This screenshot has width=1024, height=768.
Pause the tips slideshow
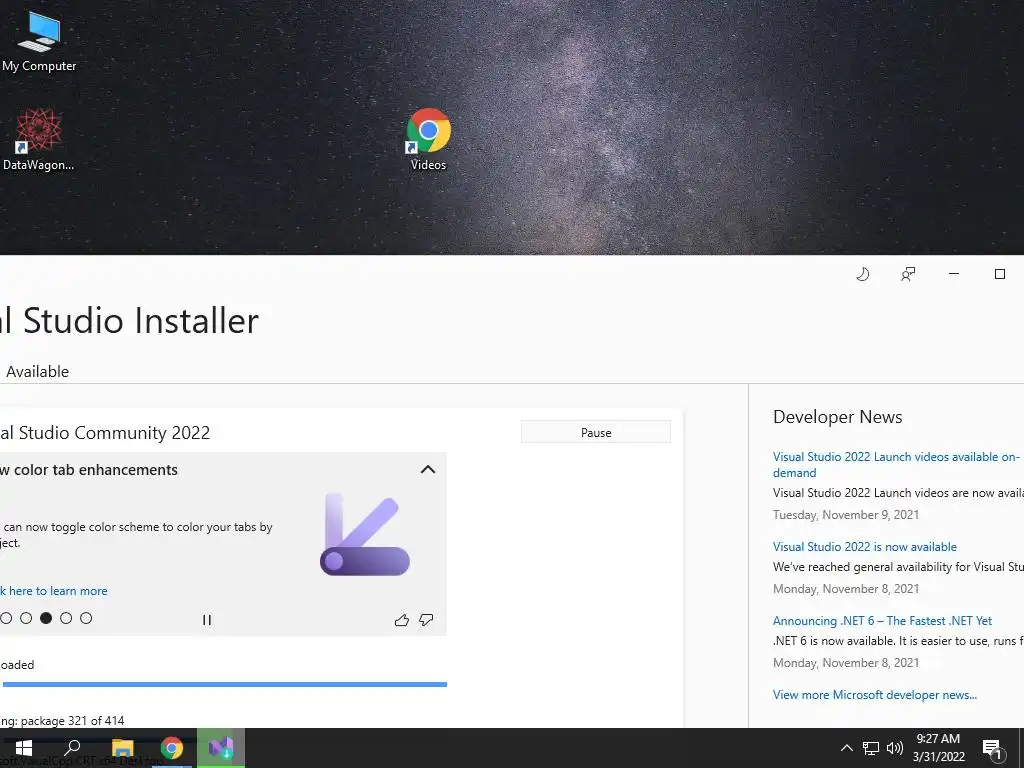pyautogui.click(x=207, y=620)
